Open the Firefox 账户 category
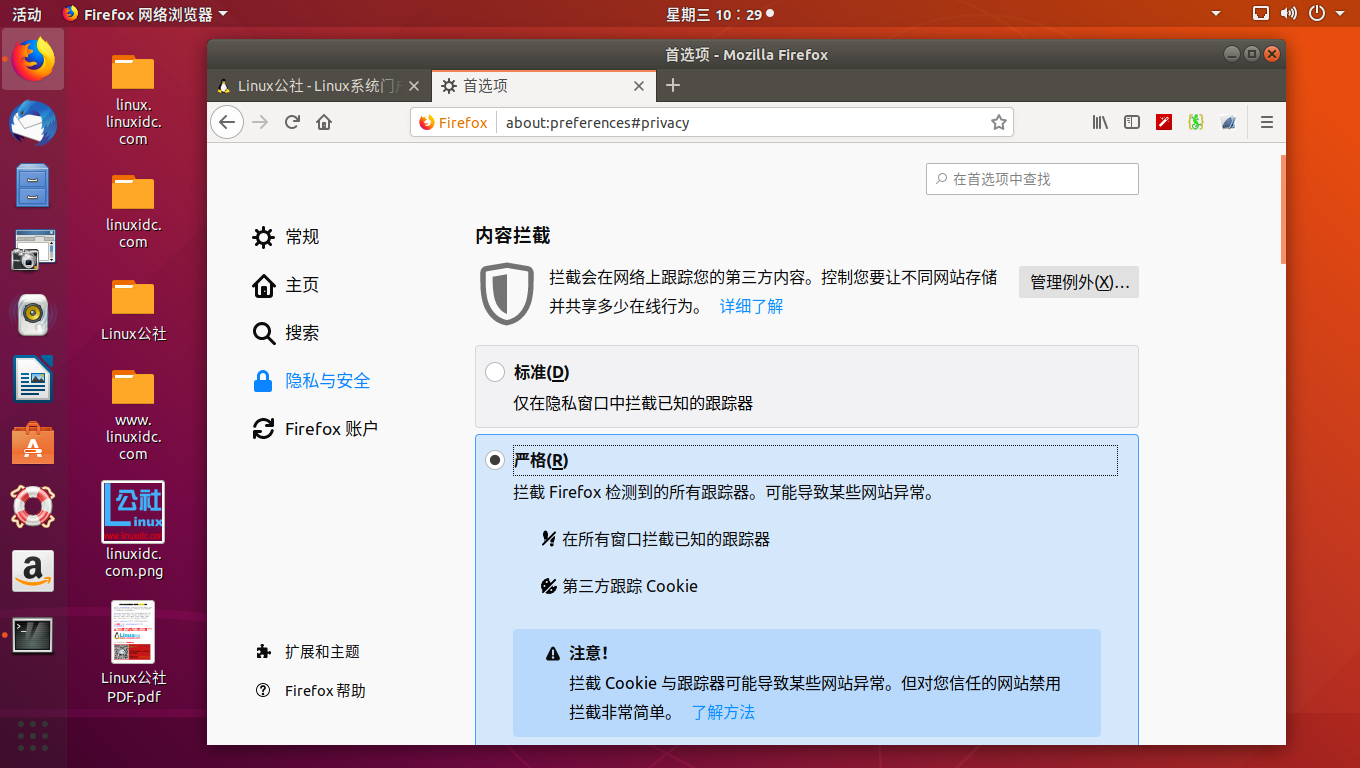The width and height of the screenshot is (1360, 768). (x=315, y=429)
